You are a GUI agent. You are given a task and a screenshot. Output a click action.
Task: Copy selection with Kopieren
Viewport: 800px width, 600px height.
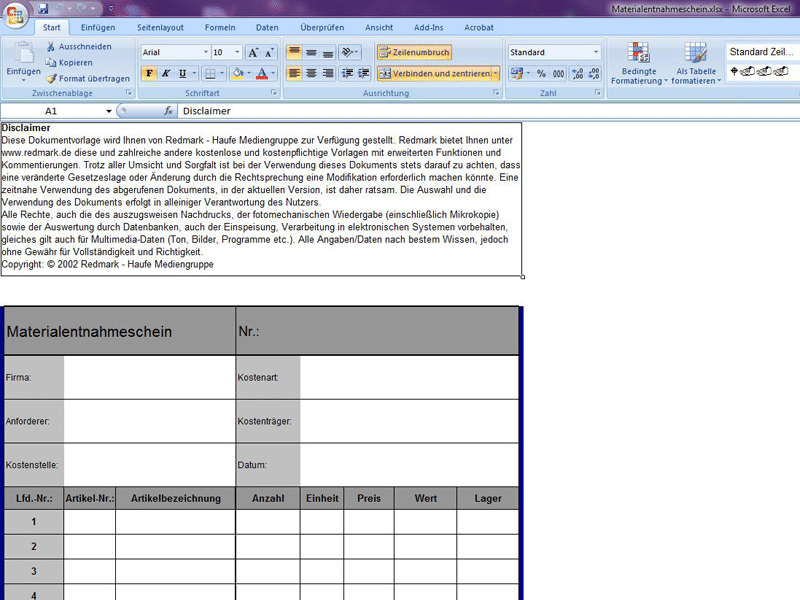click(x=69, y=62)
